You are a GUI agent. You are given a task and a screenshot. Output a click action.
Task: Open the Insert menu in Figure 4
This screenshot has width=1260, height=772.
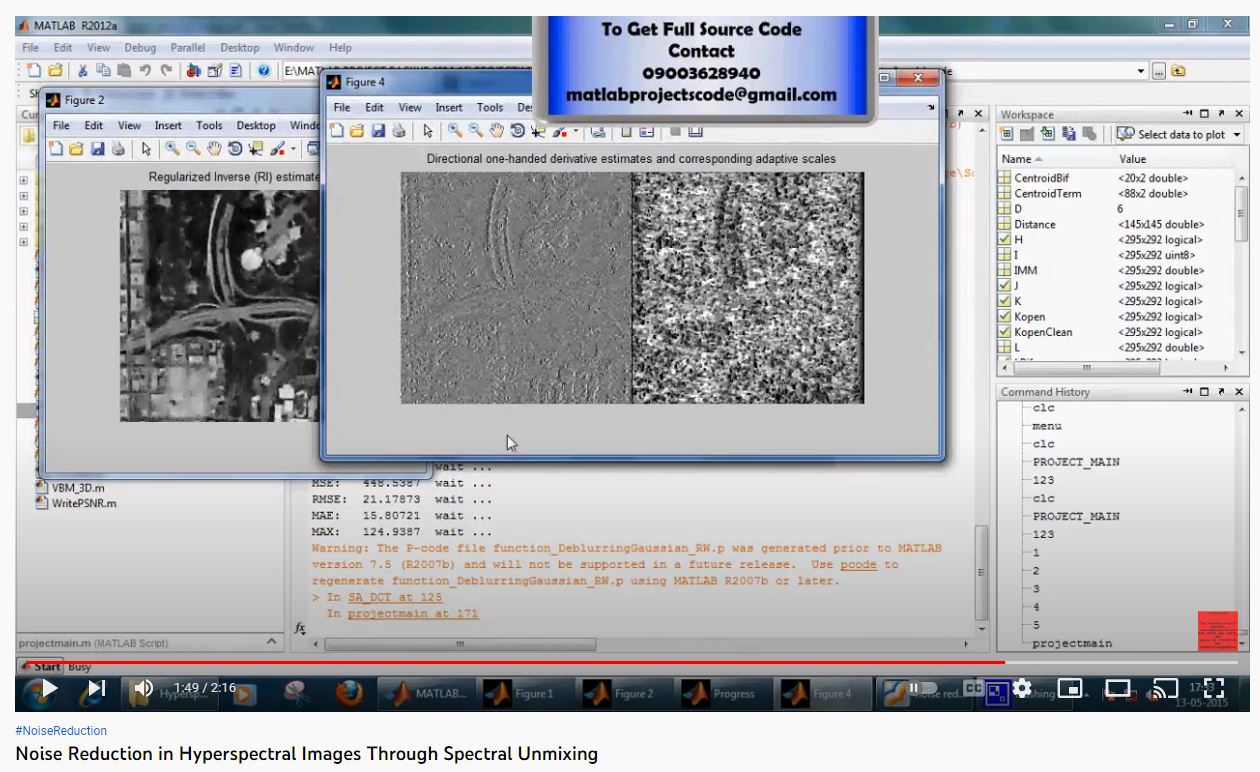tap(448, 107)
